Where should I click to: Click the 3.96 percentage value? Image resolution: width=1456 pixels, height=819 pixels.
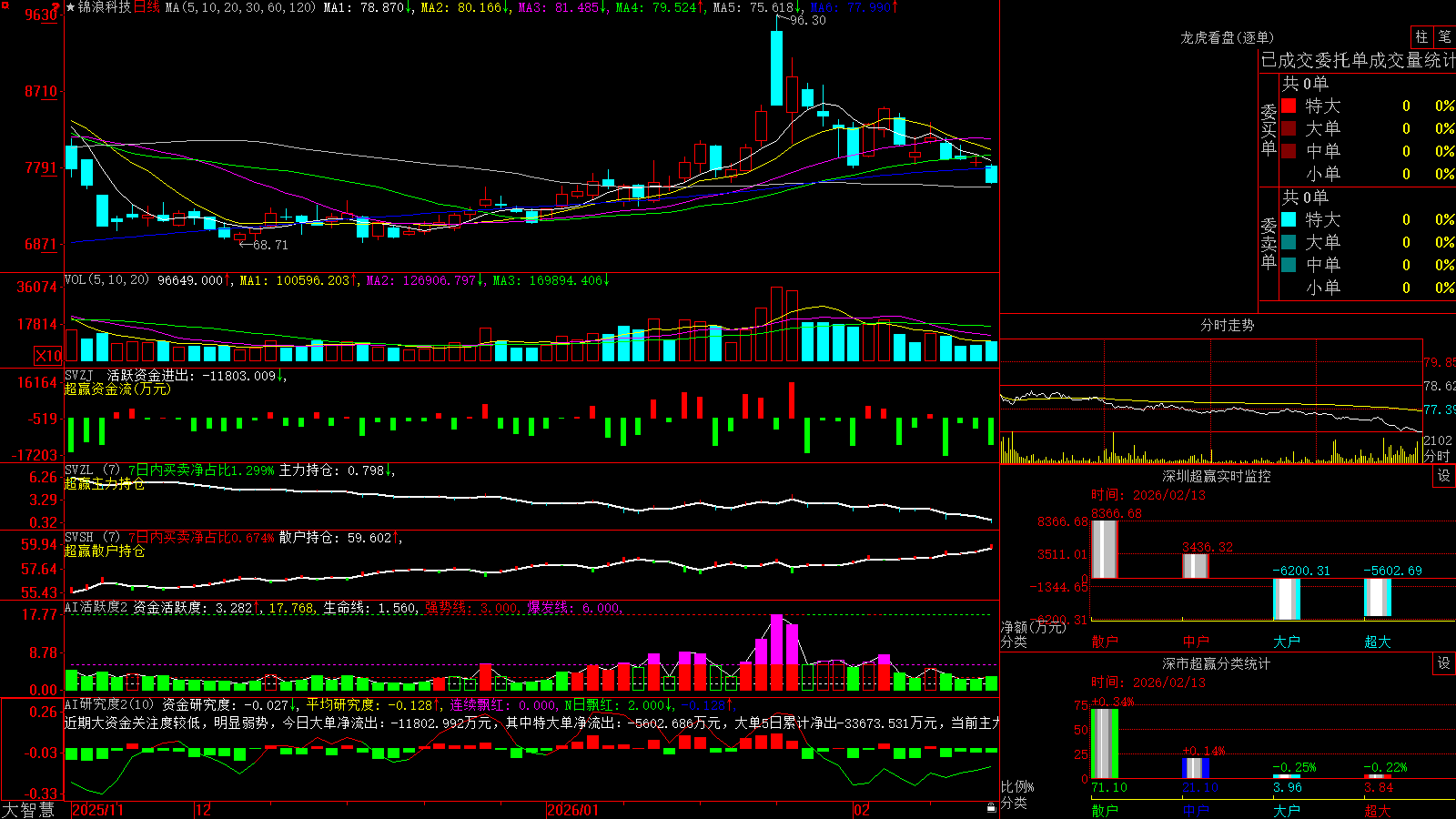1288,787
